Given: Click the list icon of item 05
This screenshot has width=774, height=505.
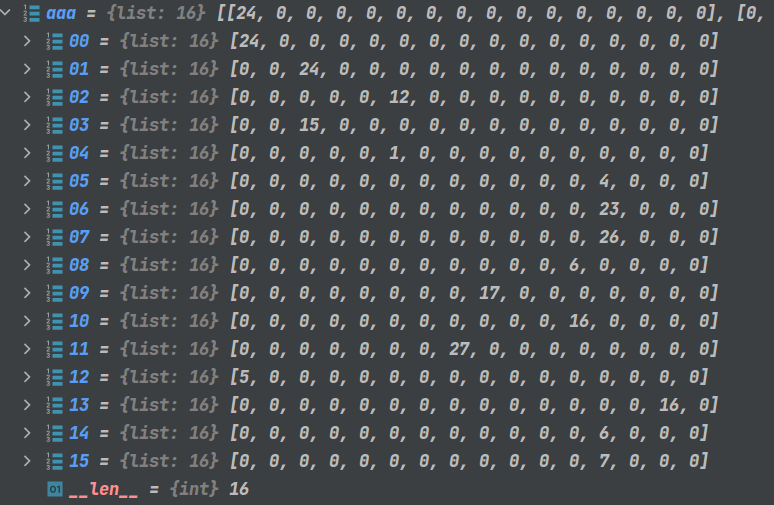Looking at the screenshot, I should click(x=54, y=181).
